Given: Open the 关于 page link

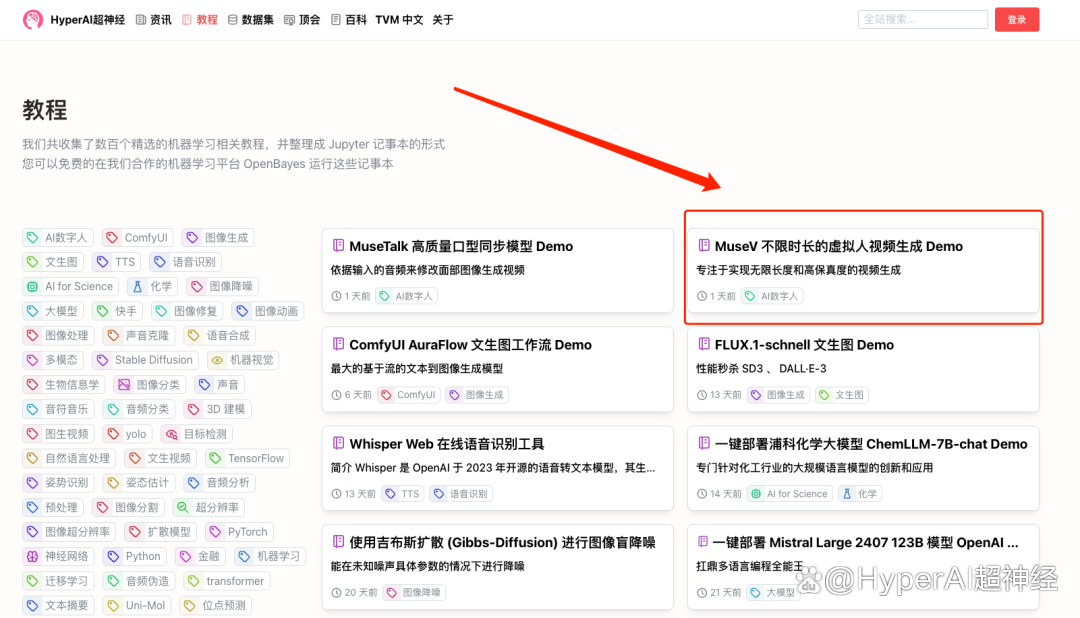Looking at the screenshot, I should (x=443, y=20).
